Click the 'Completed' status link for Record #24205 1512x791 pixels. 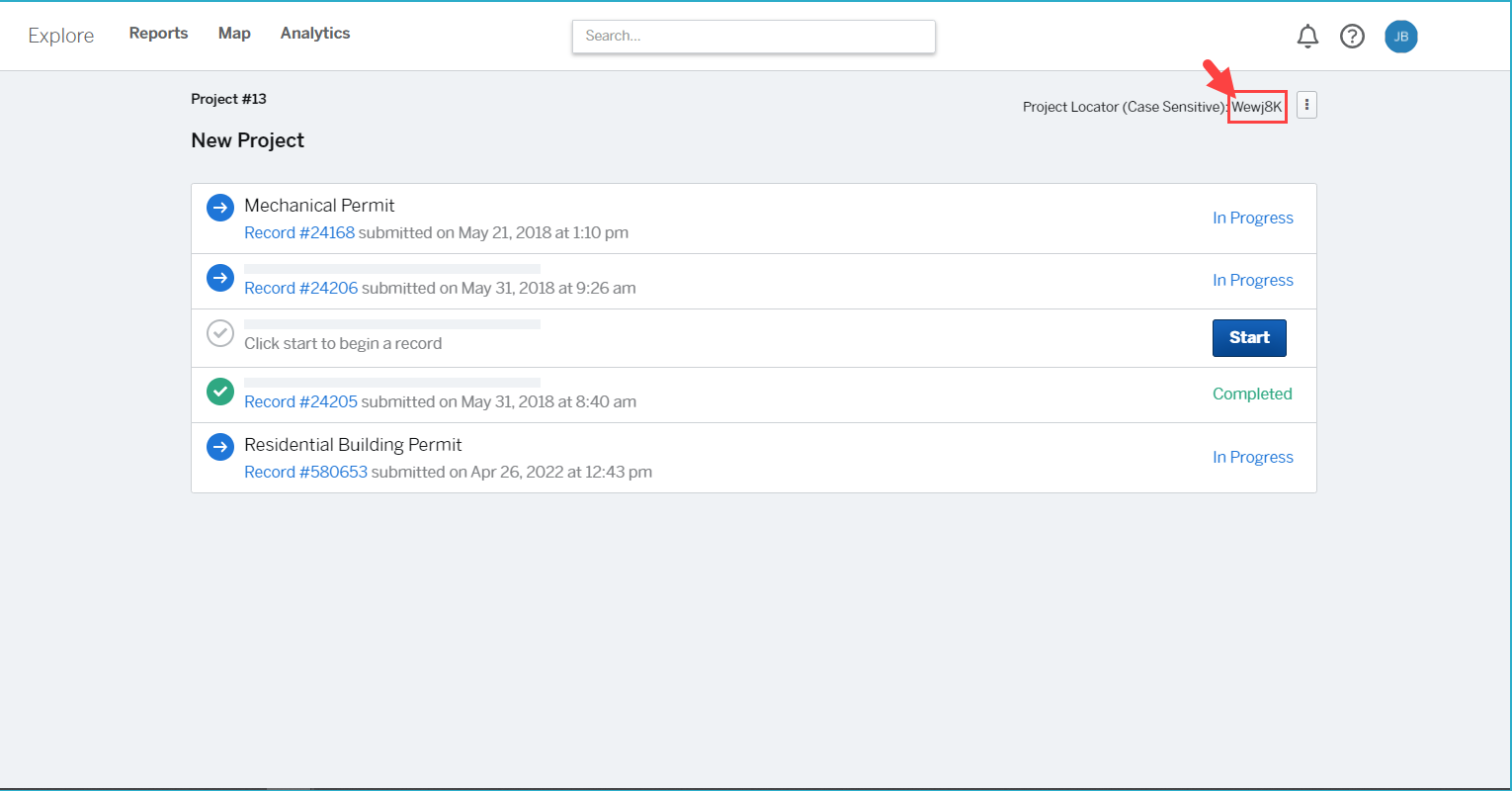point(1252,394)
